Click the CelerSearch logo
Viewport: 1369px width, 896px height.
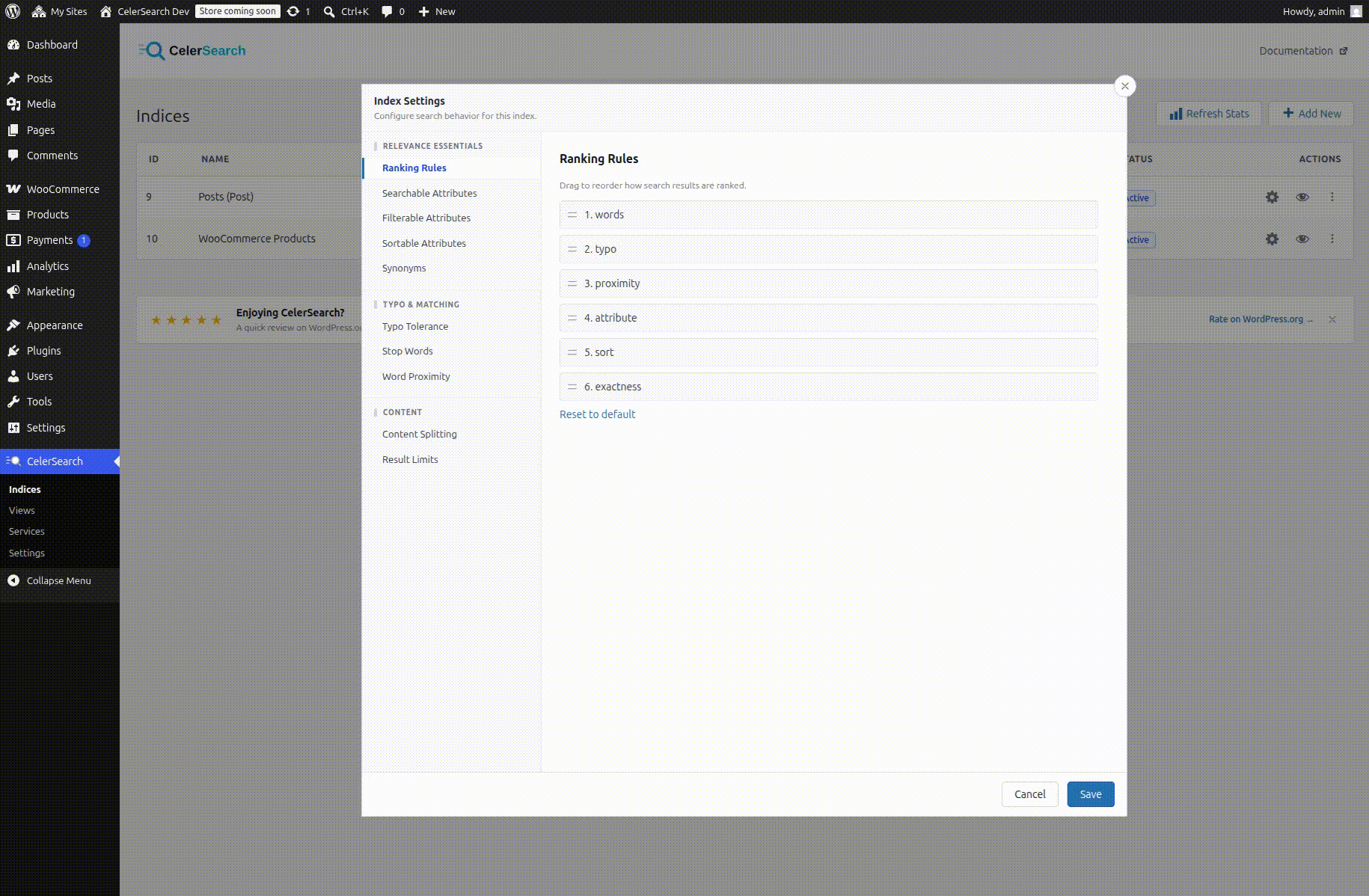tap(192, 51)
